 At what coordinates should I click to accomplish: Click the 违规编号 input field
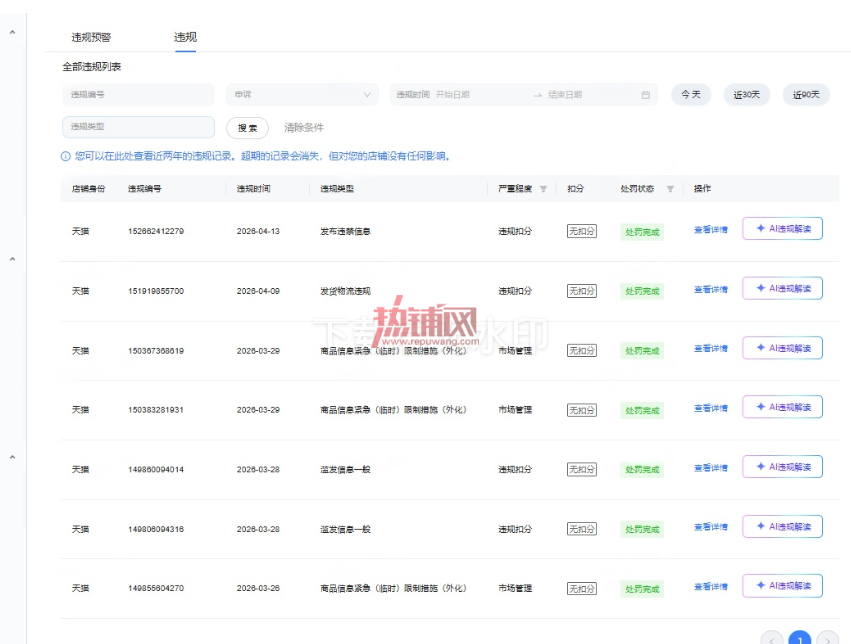(138, 94)
